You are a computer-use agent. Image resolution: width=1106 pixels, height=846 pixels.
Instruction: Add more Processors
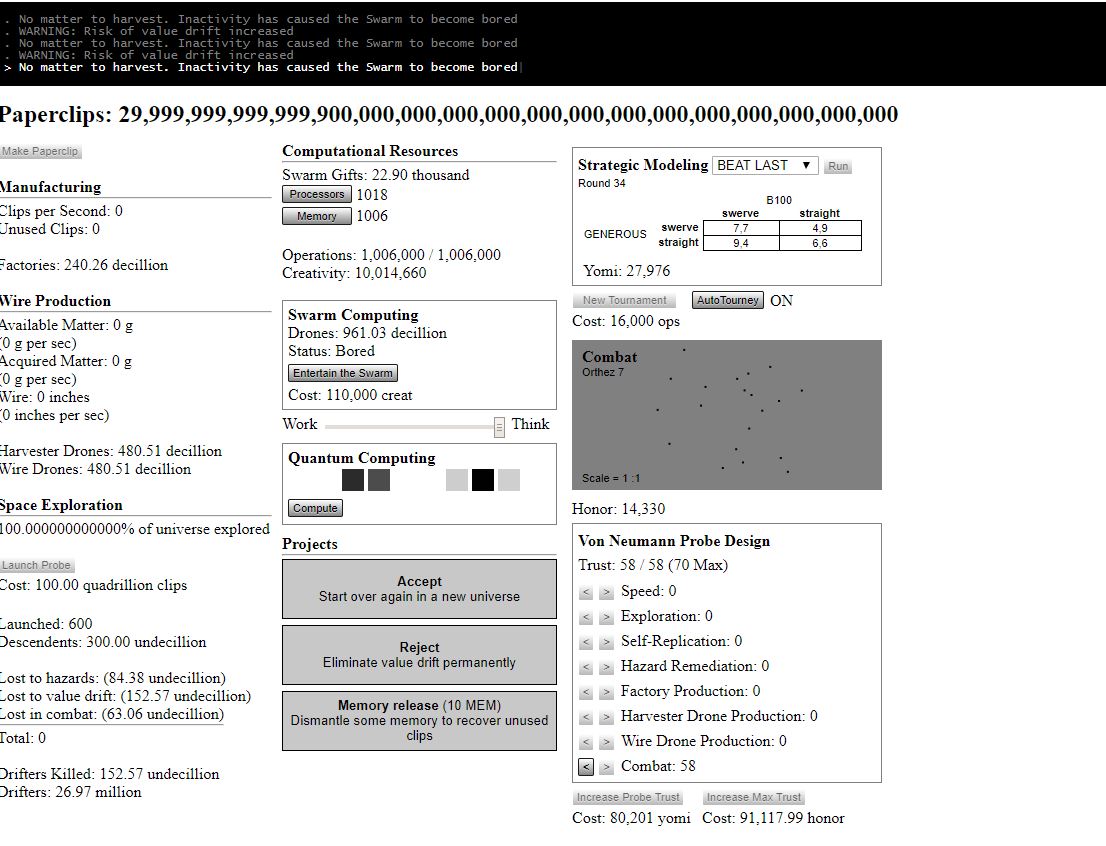(317, 194)
